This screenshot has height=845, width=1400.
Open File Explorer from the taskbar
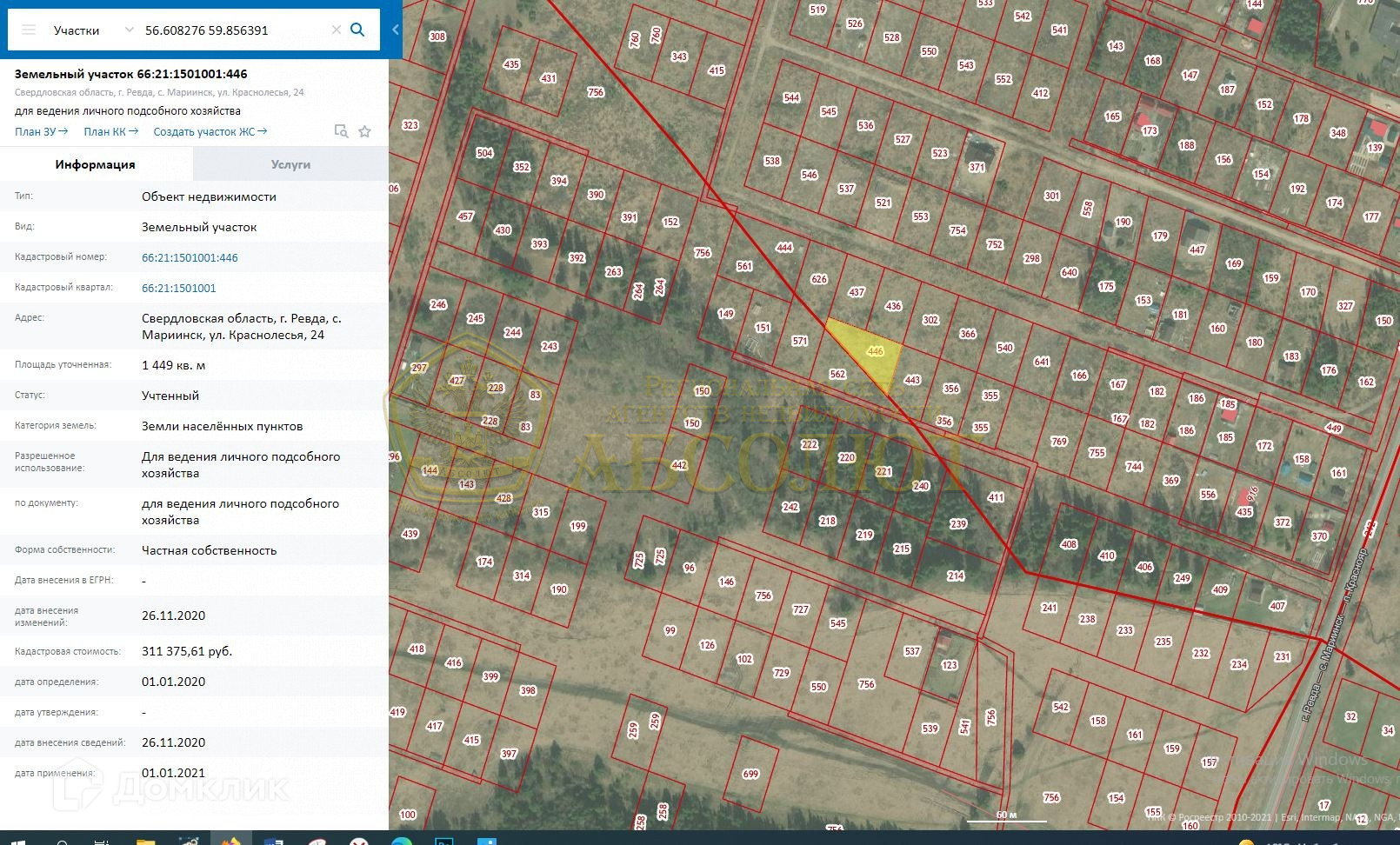[x=145, y=841]
